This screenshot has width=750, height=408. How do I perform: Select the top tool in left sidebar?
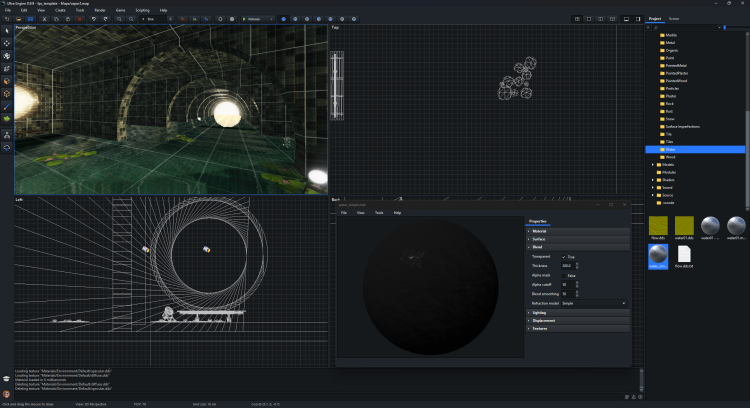pos(8,31)
